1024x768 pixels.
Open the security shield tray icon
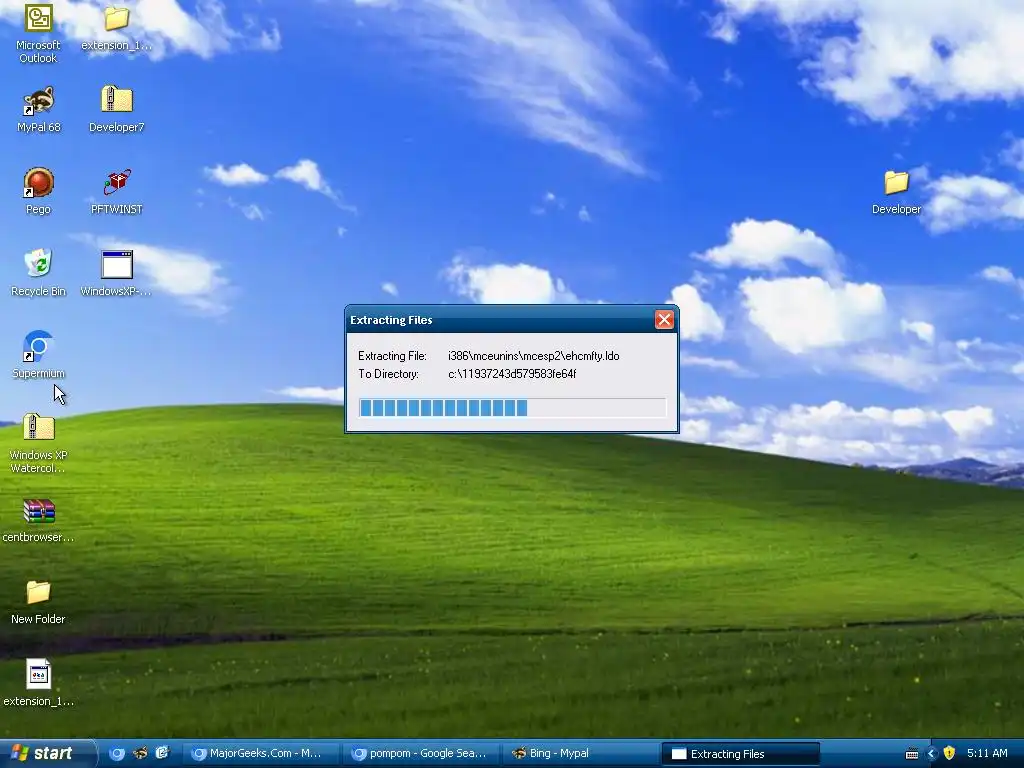(x=949, y=753)
